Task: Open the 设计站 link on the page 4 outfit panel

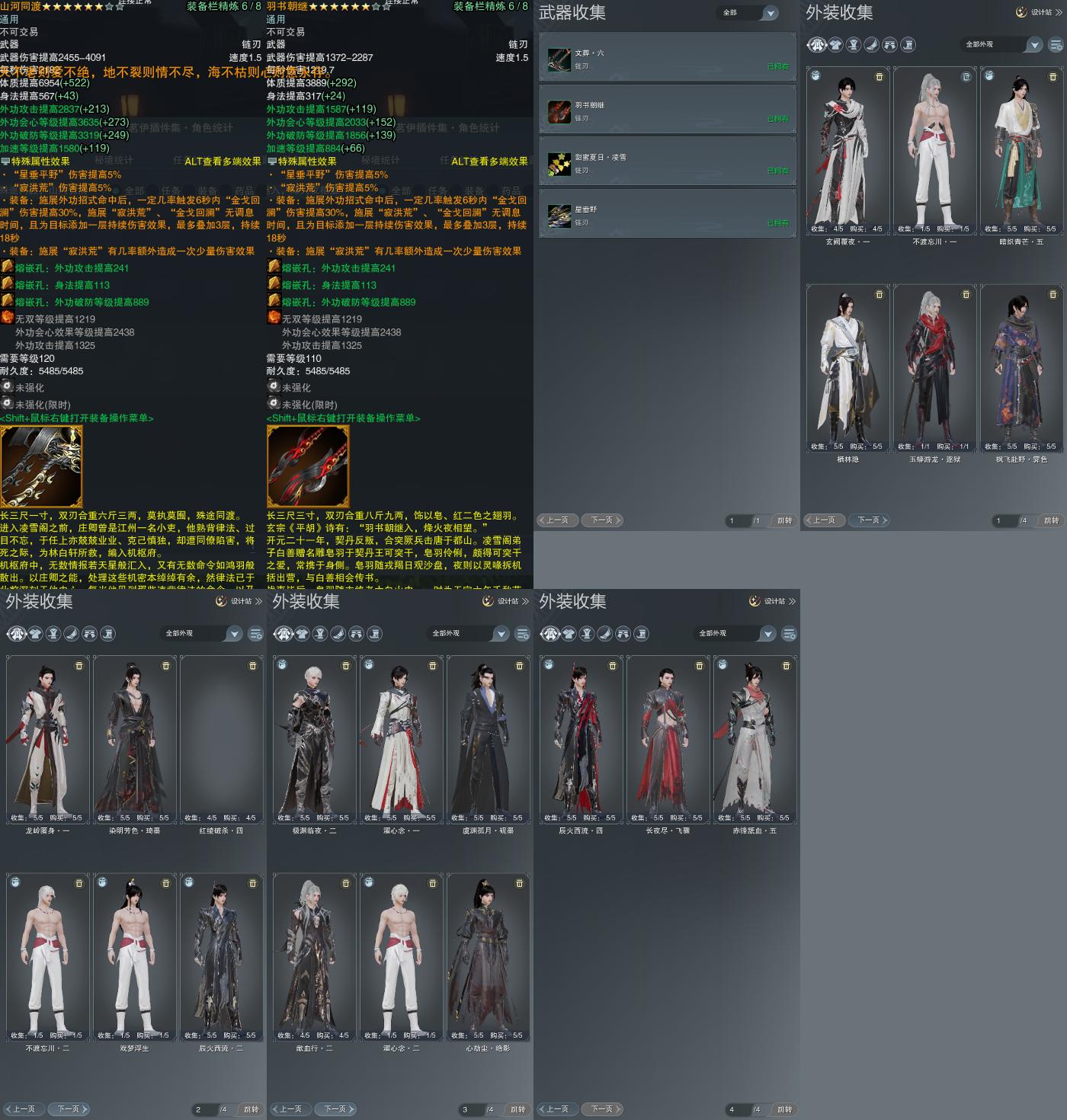Action: pyautogui.click(x=773, y=601)
